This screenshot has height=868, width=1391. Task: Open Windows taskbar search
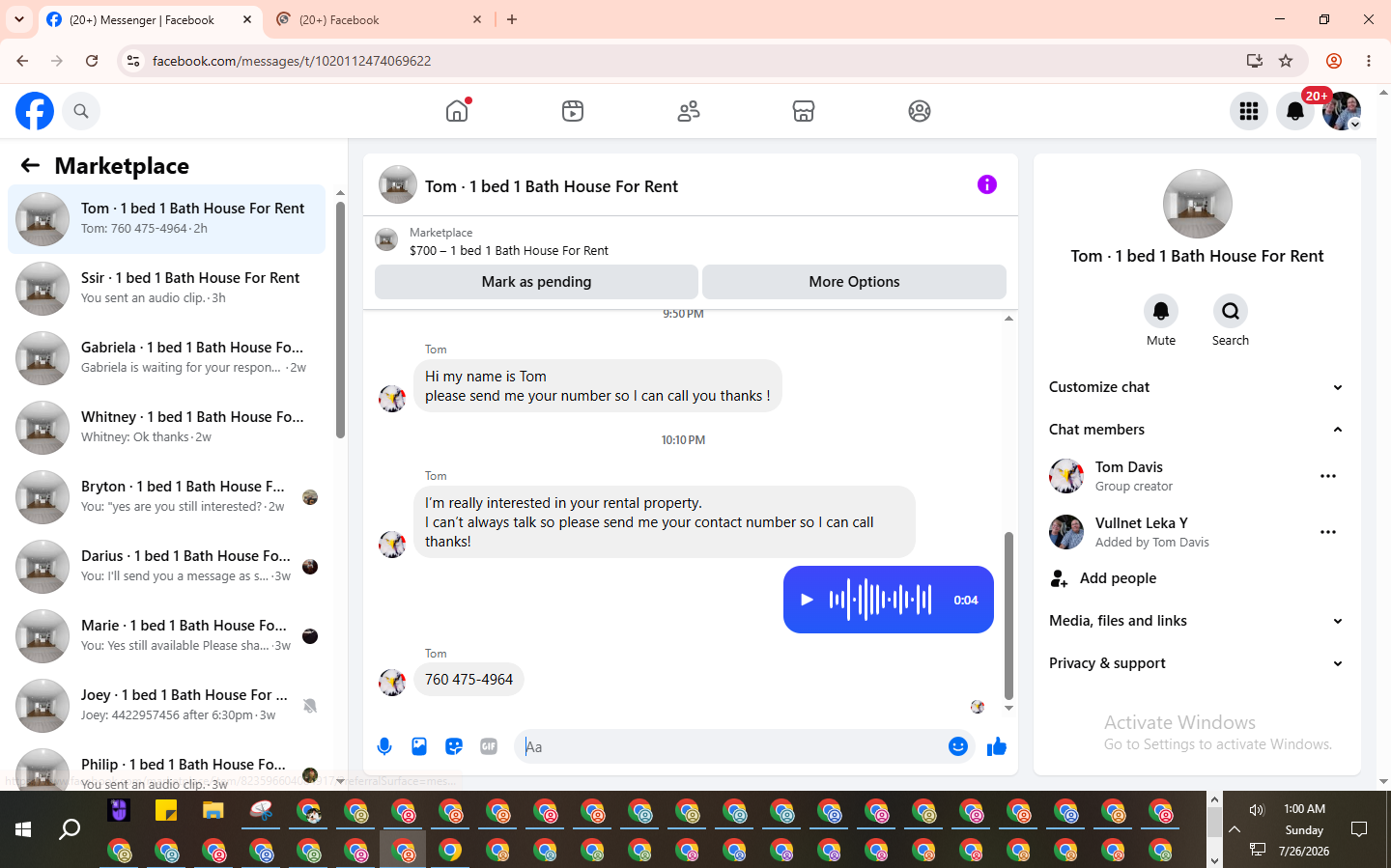(x=70, y=829)
